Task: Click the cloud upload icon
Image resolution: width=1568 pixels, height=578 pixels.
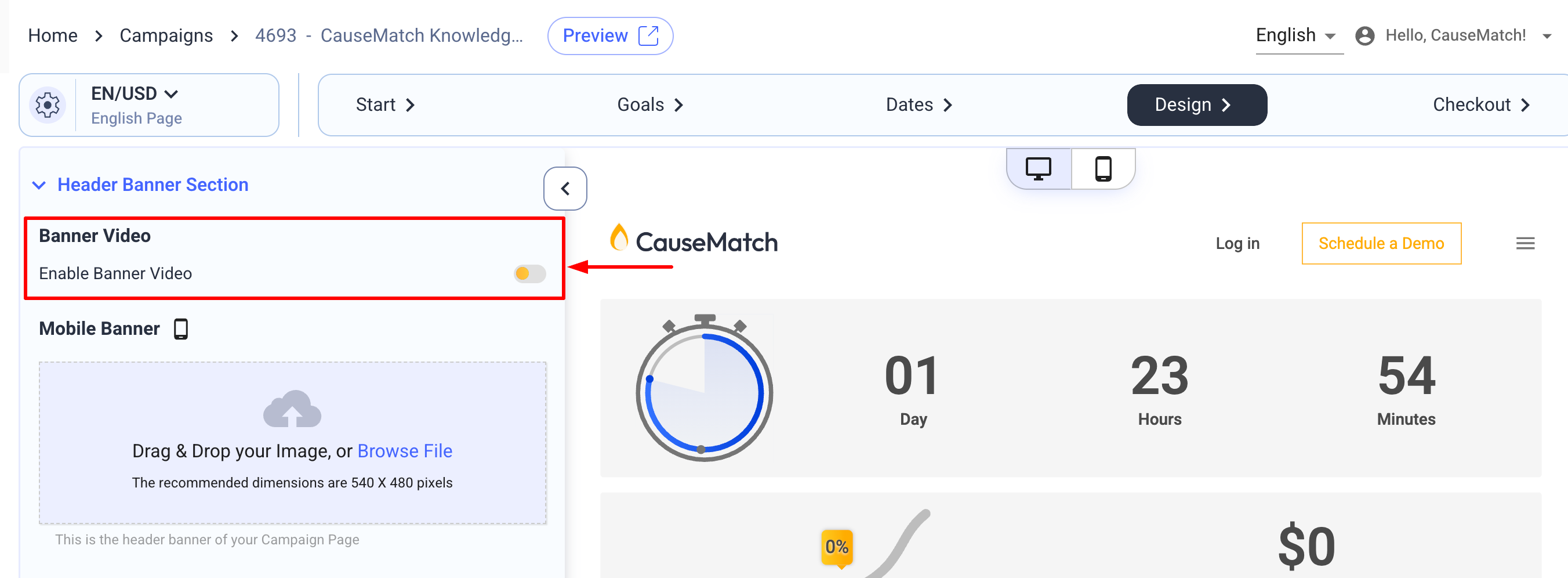Action: [x=292, y=409]
